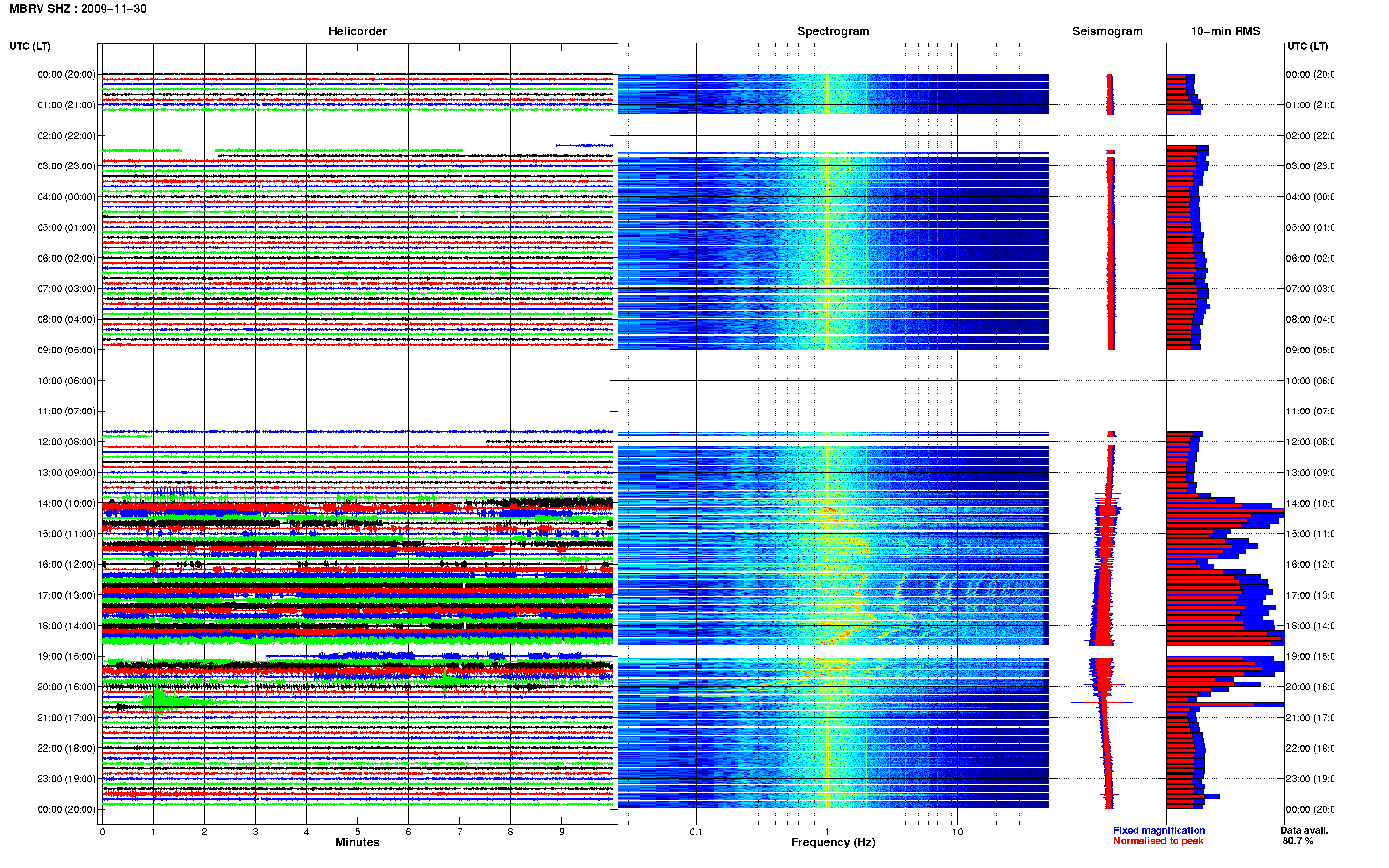Screen dimensions: 1389x868
Task: Click the "Data avail." label
Action: point(1304,830)
